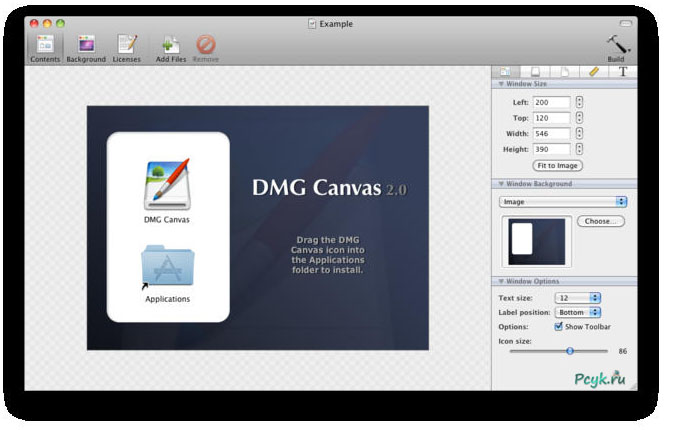677x430 pixels.
Task: Open the Image background type dropdown
Action: [564, 202]
